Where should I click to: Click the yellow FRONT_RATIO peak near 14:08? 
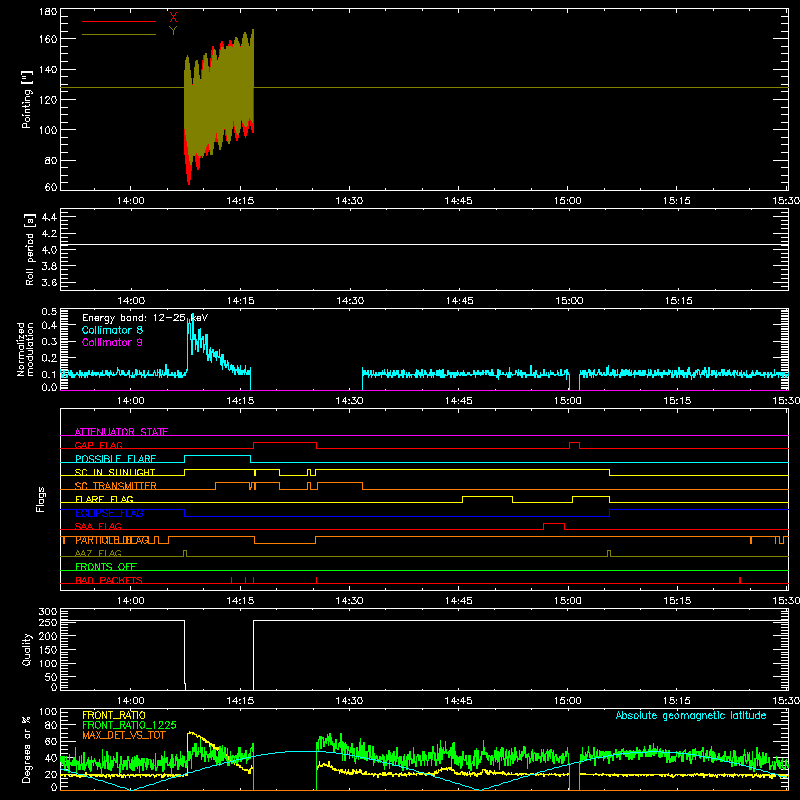(x=192, y=735)
